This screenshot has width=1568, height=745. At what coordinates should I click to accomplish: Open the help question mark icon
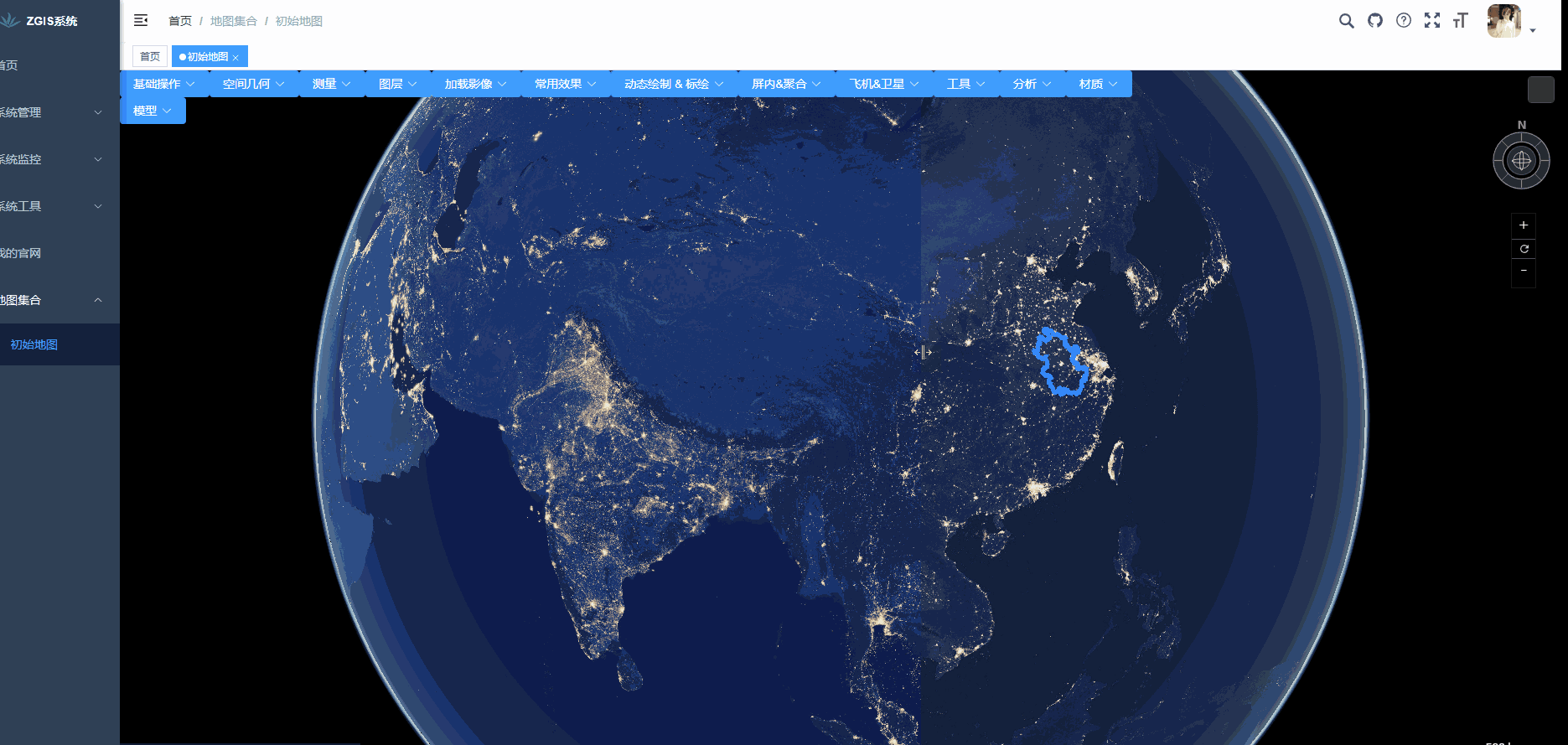coord(1404,20)
